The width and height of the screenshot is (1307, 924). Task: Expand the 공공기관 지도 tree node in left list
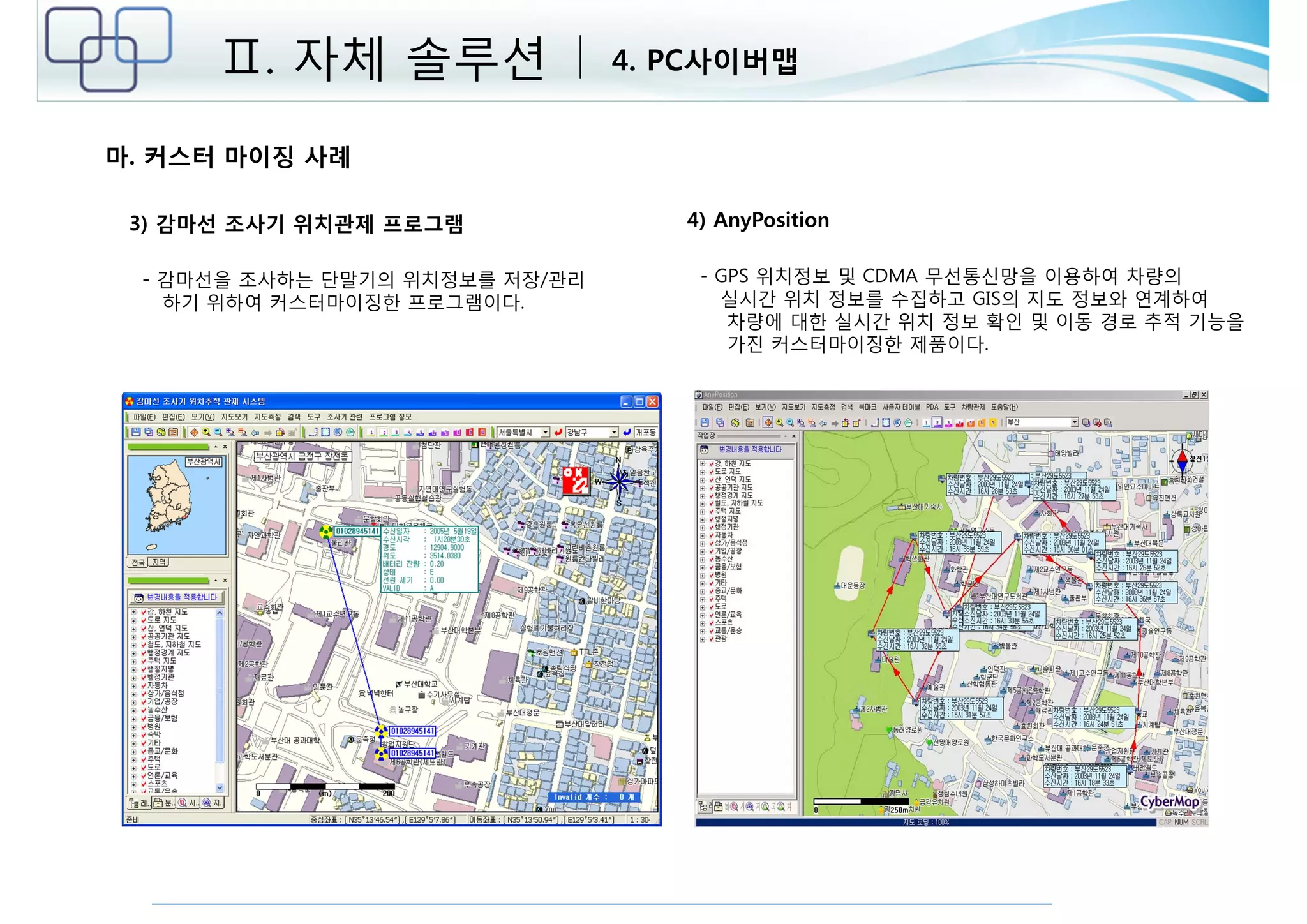click(134, 636)
